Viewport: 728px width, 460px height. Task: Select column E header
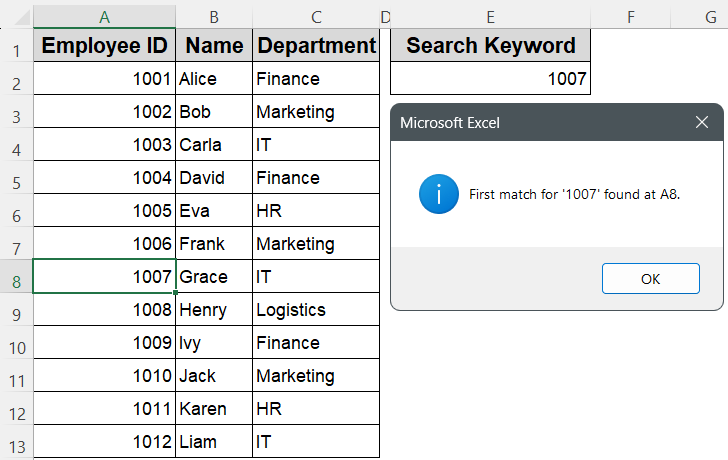pos(490,17)
